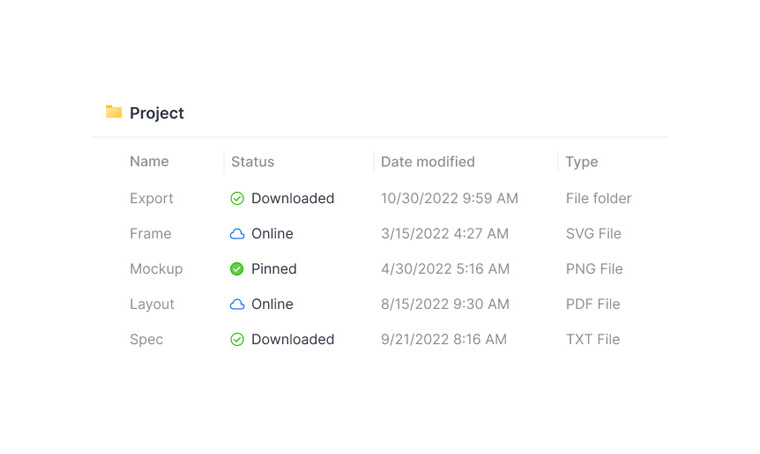
Task: Click the TXT File type cell
Action: click(x=592, y=340)
